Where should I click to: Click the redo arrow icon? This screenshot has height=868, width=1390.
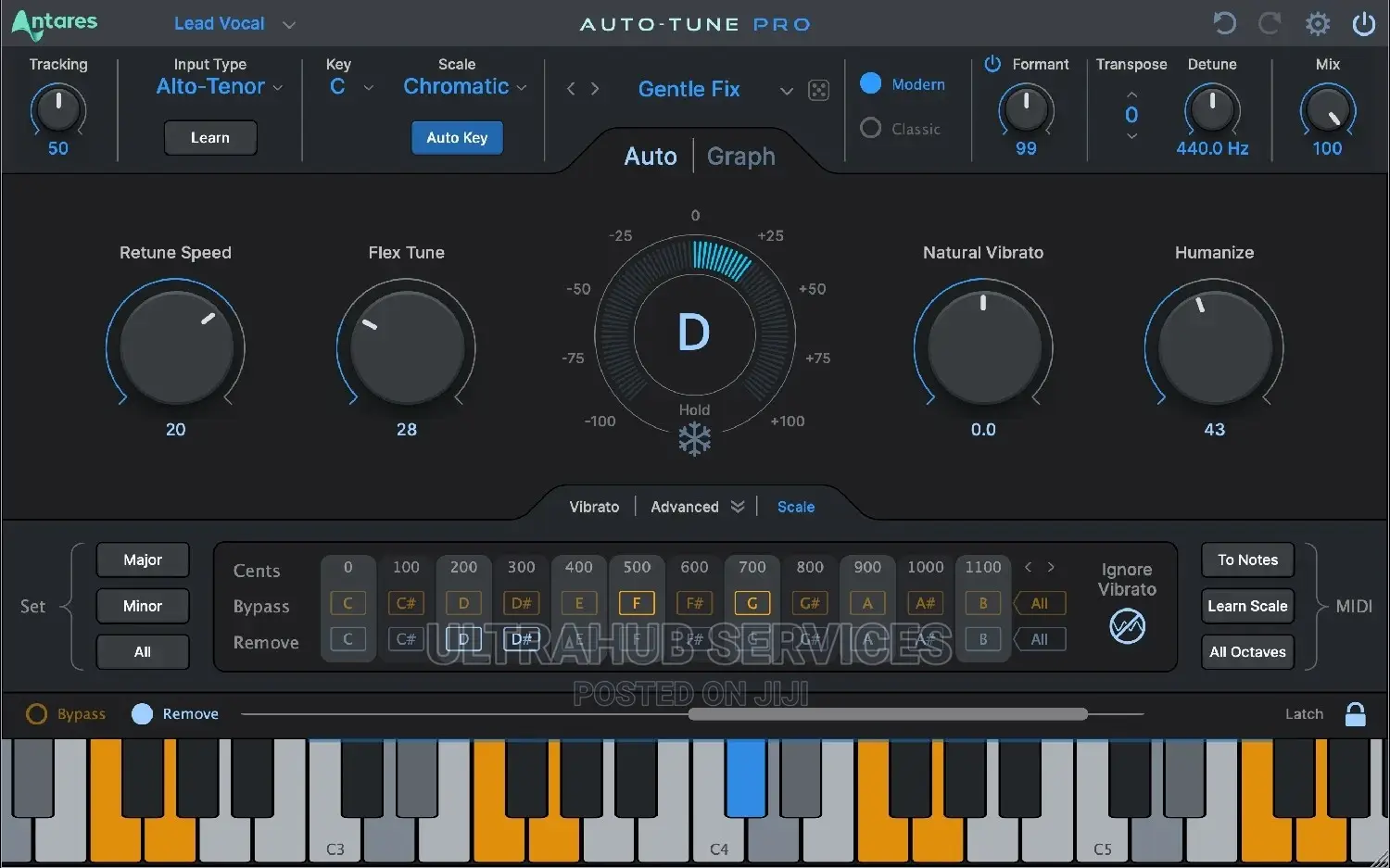click(x=1270, y=23)
